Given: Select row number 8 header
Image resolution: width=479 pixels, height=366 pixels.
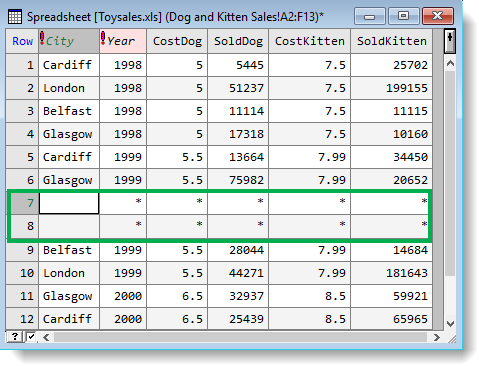Looking at the screenshot, I should 22,226.
